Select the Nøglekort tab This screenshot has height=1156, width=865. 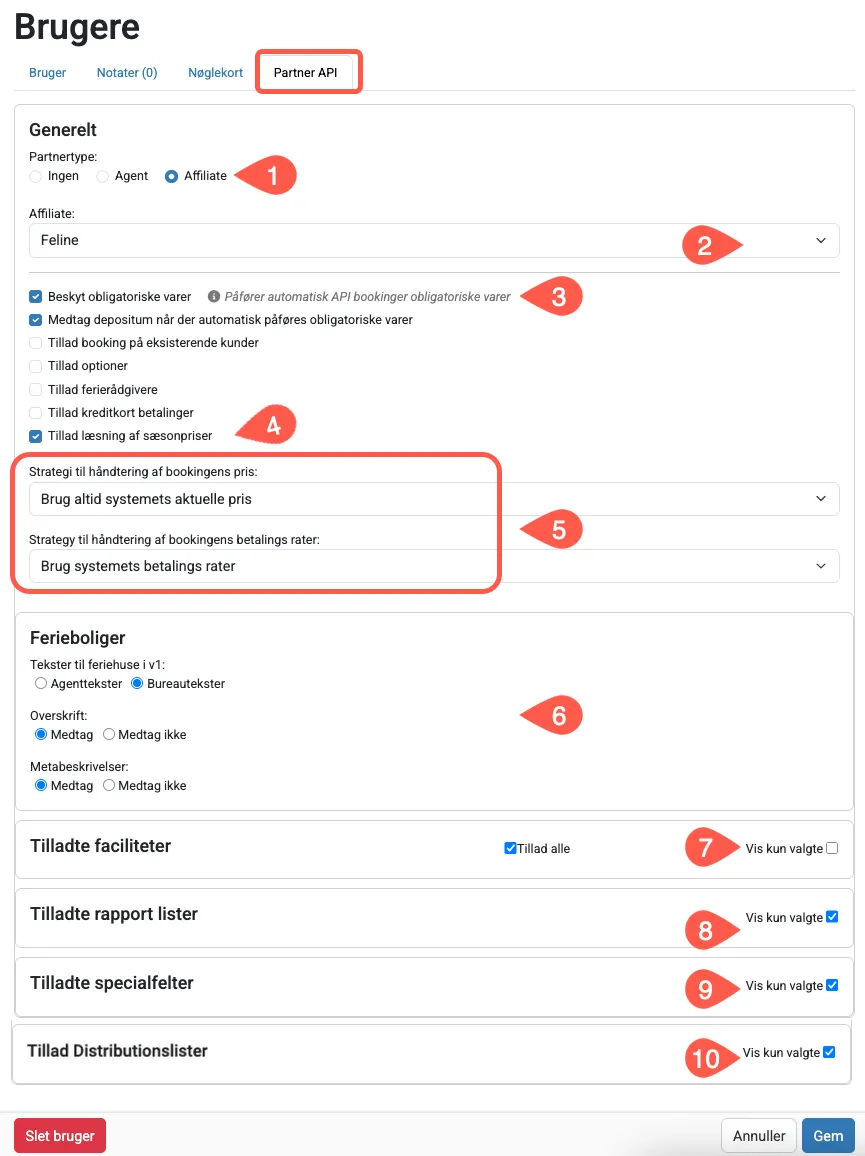pyautogui.click(x=215, y=72)
